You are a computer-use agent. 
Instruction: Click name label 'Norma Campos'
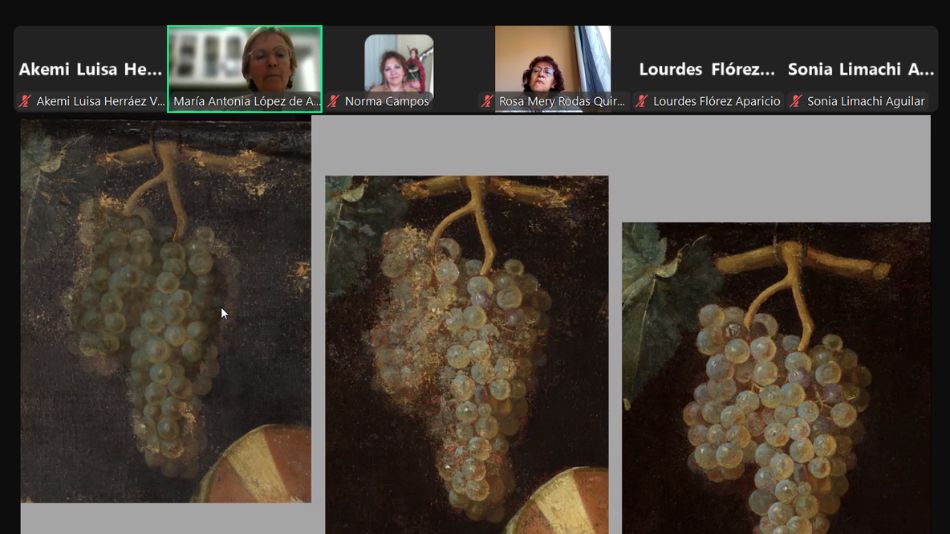tap(387, 101)
